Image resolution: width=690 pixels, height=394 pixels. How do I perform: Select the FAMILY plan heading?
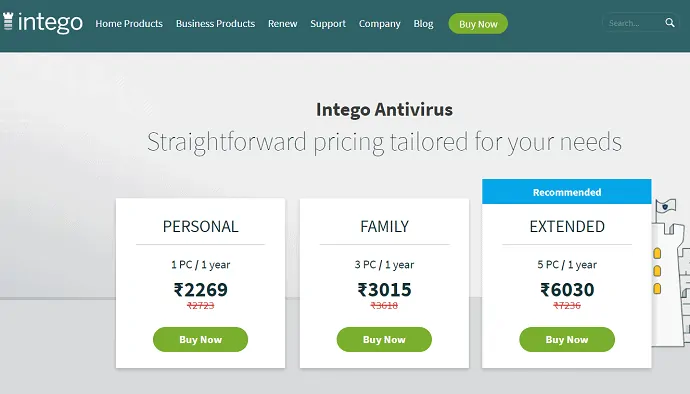tap(384, 227)
